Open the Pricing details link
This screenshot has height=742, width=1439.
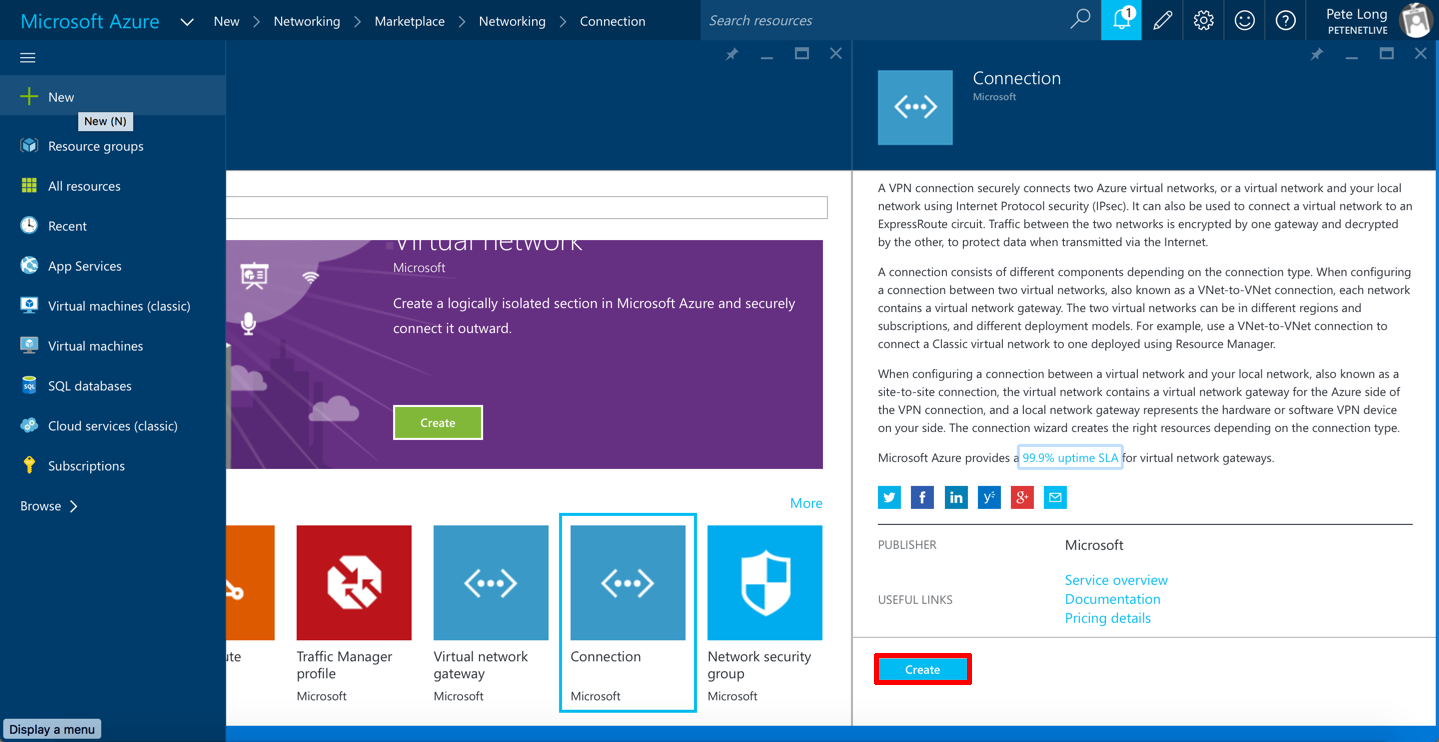tap(1108, 618)
